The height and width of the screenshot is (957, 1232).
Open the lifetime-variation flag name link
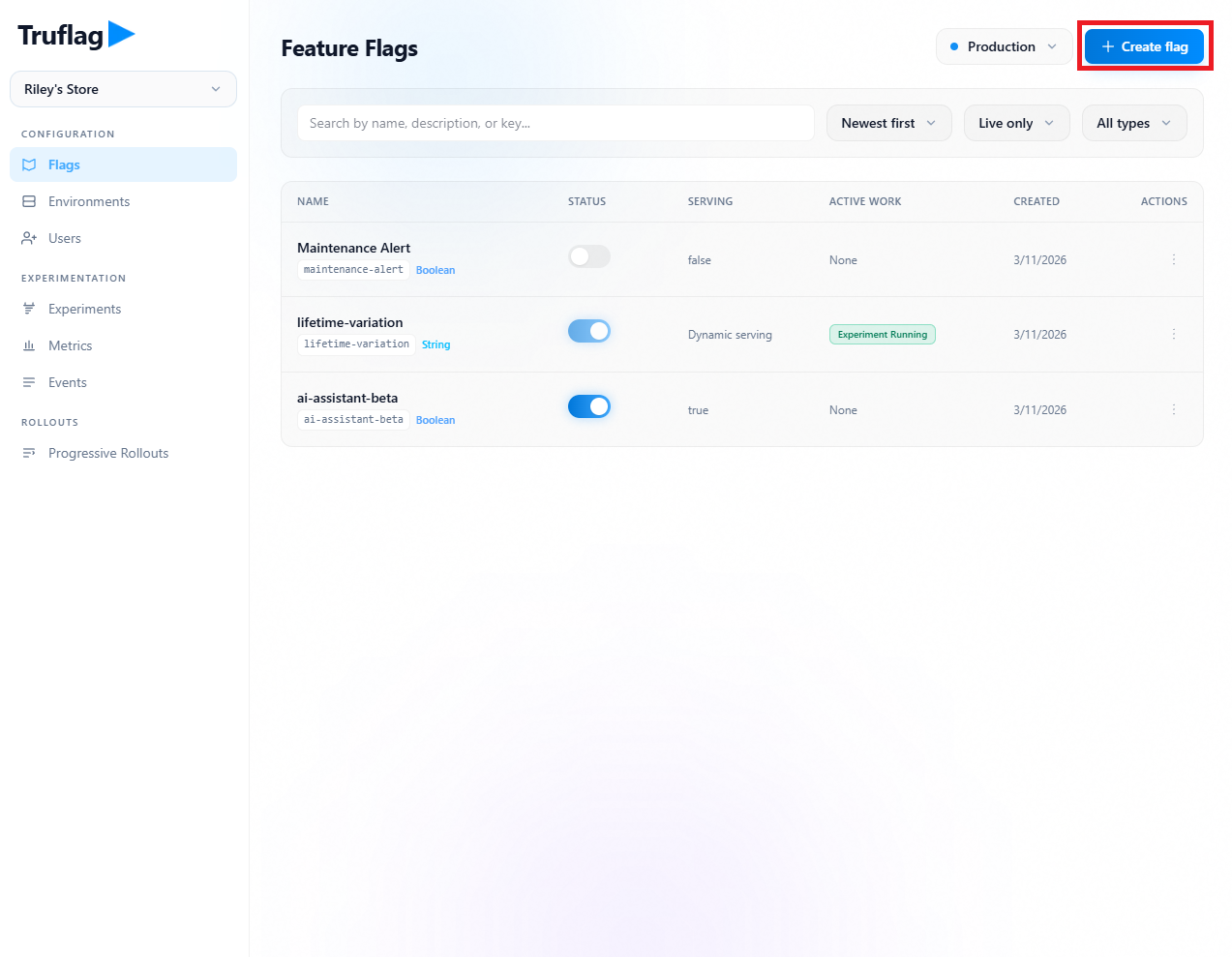click(x=349, y=323)
